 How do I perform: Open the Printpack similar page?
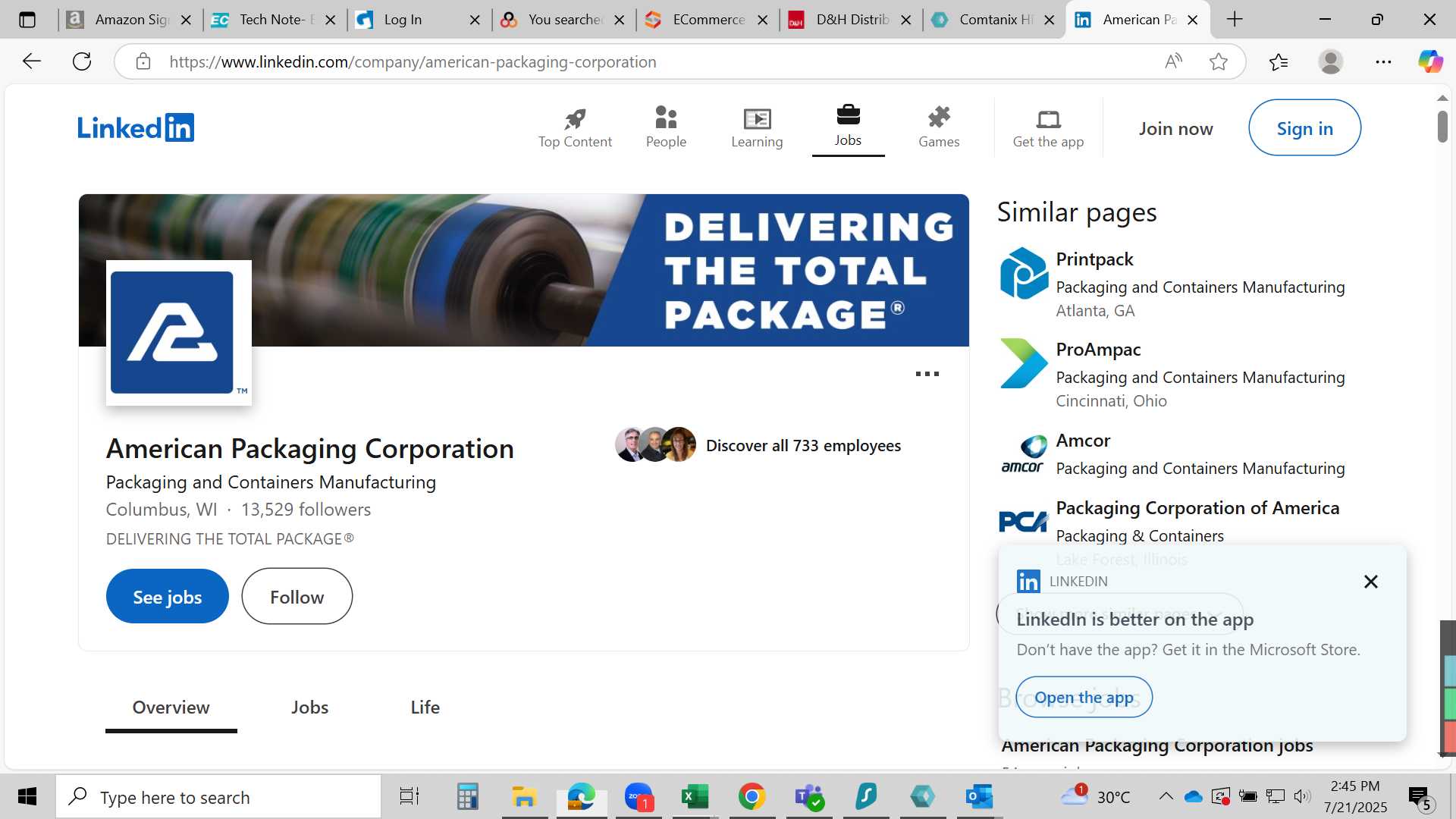tap(1094, 259)
